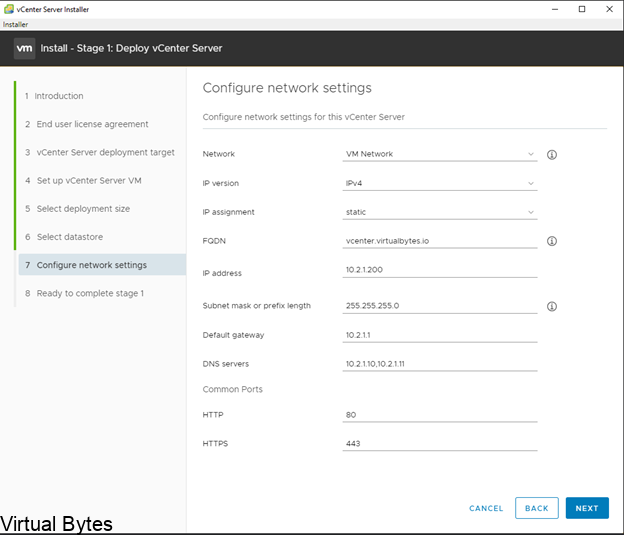Select Configure network settings step

(x=102, y=265)
